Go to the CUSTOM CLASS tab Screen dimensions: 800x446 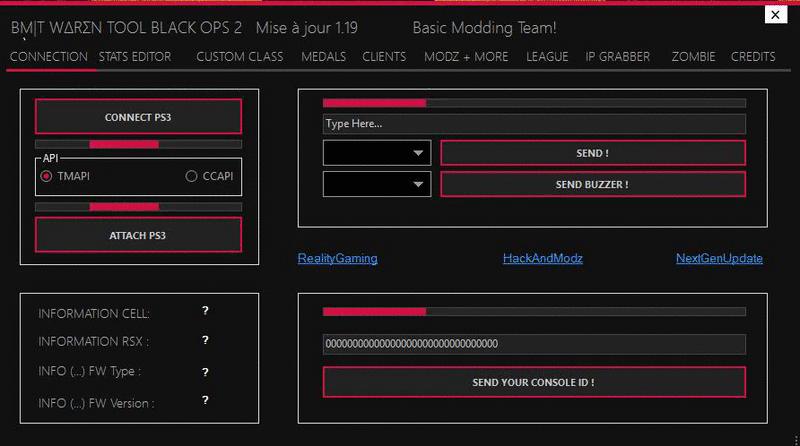(x=240, y=57)
